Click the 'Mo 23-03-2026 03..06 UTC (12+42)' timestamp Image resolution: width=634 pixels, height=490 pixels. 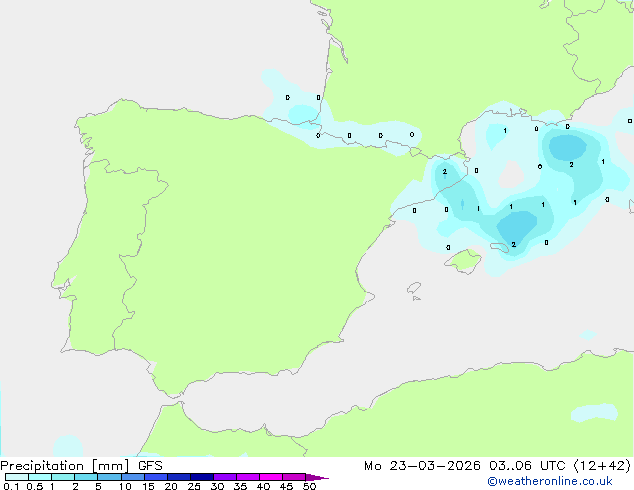pyautogui.click(x=497, y=466)
